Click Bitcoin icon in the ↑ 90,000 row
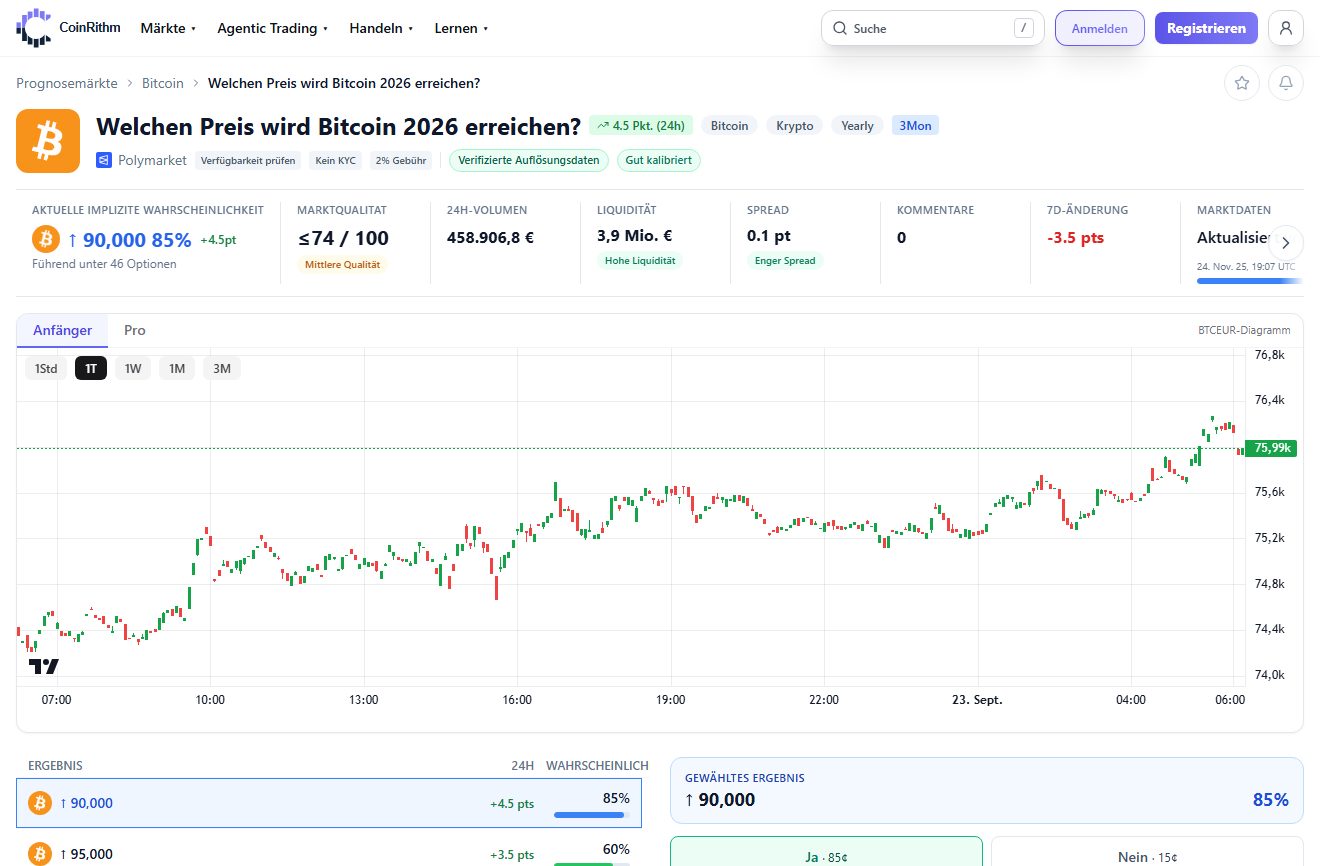 coord(40,803)
